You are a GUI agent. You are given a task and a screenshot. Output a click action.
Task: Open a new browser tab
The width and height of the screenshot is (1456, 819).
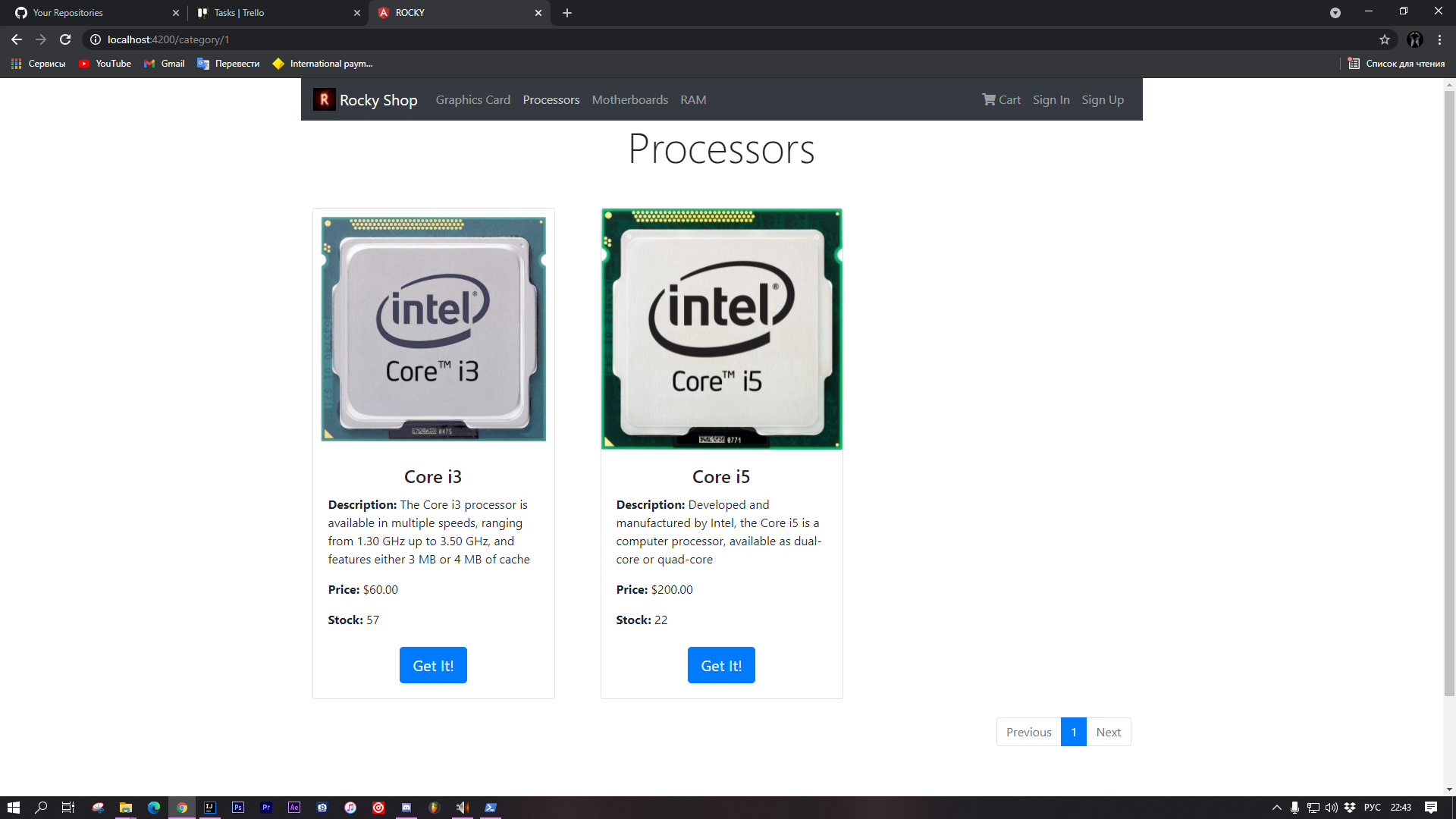coord(567,13)
